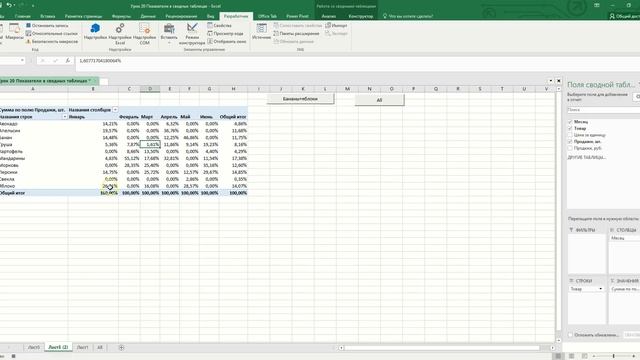Select column D header
This screenshot has height=360, width=640.
pyautogui.click(x=150, y=89)
